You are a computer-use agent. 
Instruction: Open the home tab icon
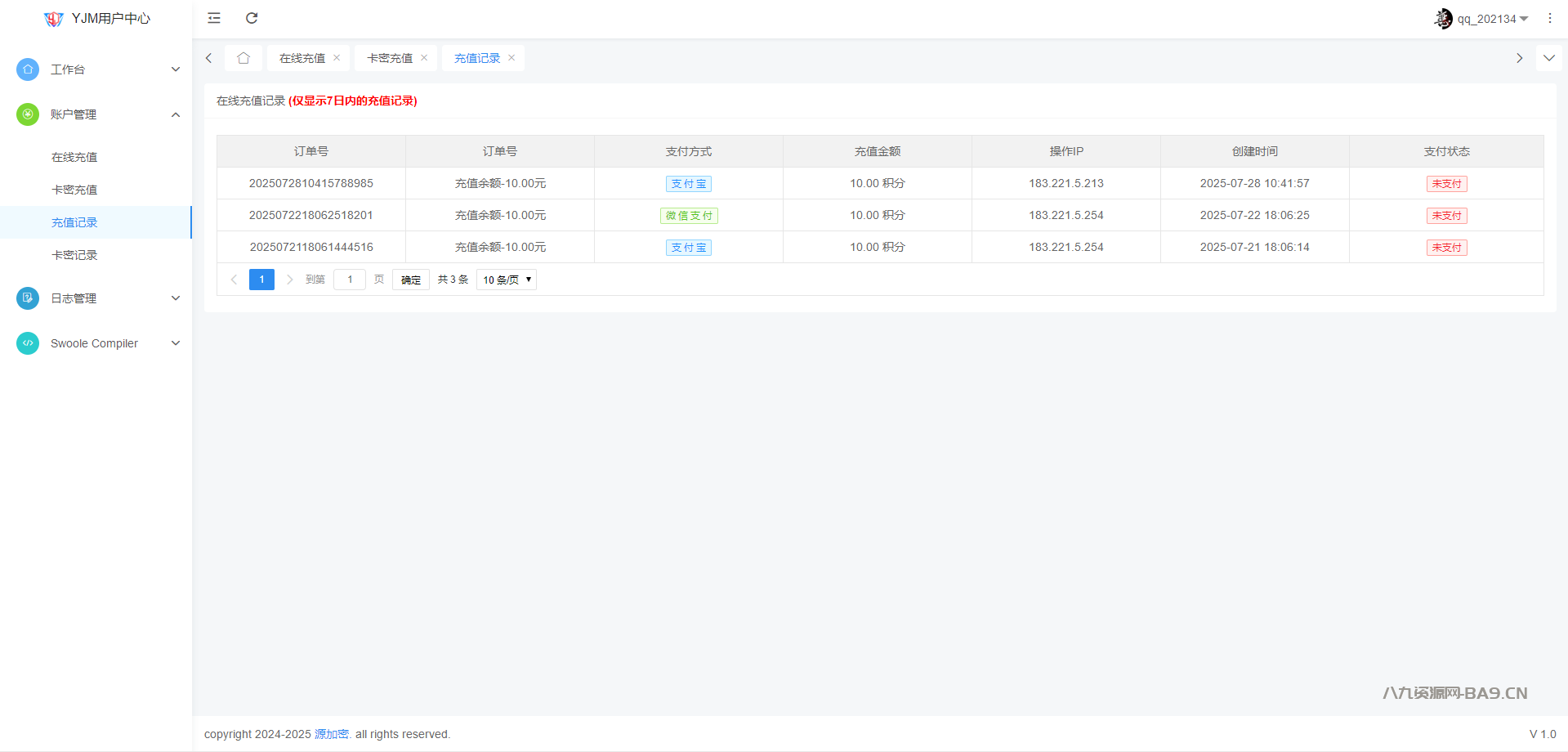coord(243,58)
